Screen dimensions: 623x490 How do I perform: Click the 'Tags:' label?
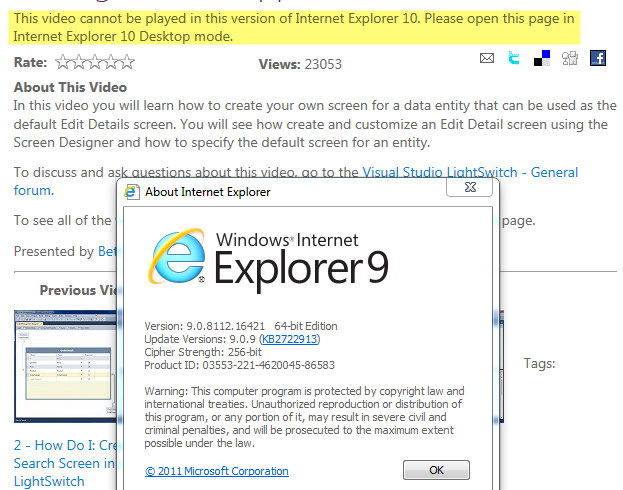point(539,364)
